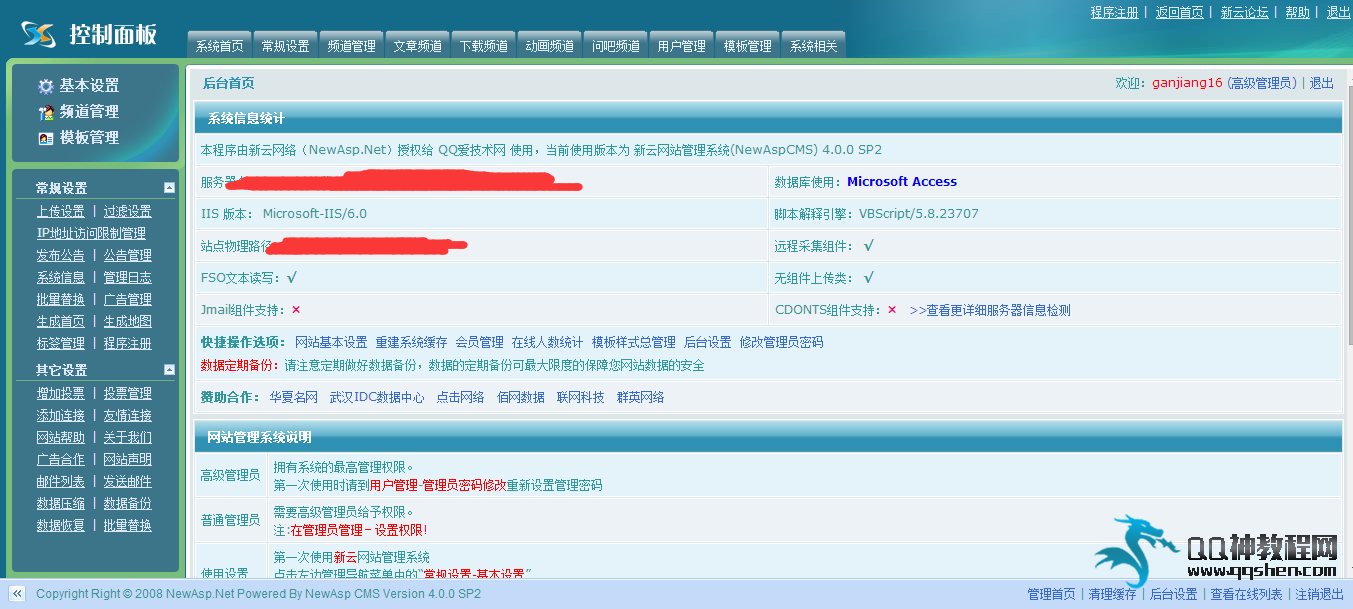The image size is (1353, 609).
Task: Open 模板样式总管理 quick link
Action: pos(634,342)
